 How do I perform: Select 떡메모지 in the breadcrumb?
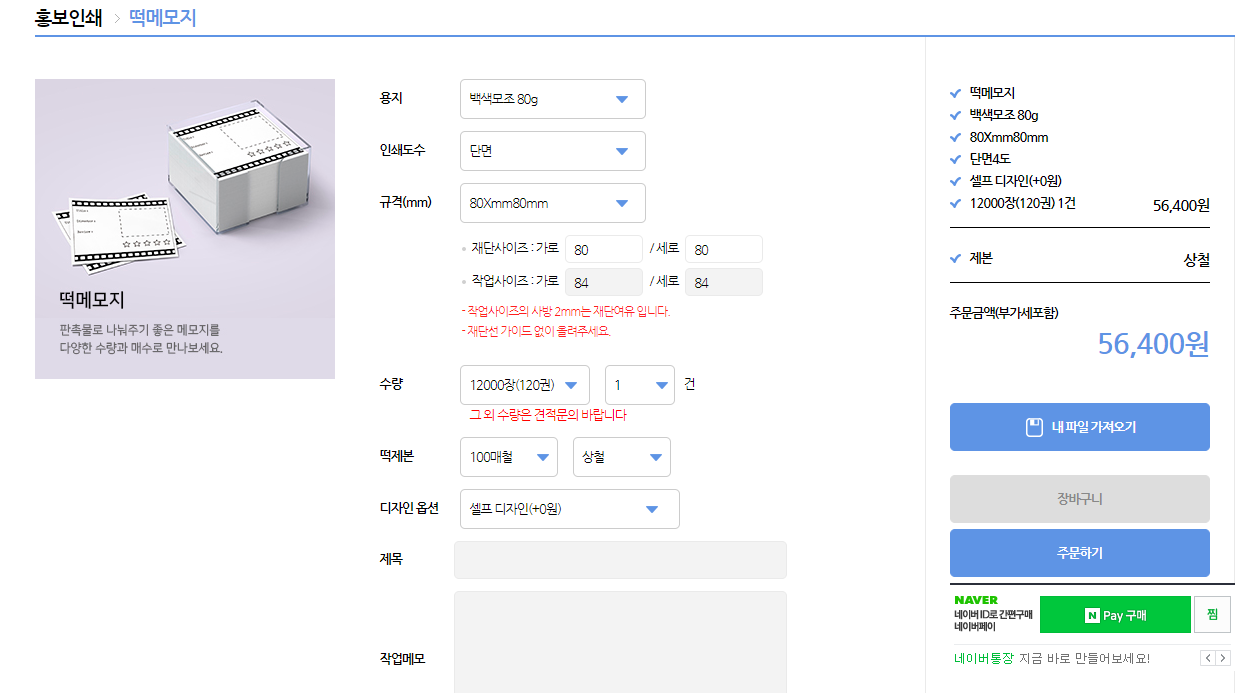pyautogui.click(x=162, y=17)
